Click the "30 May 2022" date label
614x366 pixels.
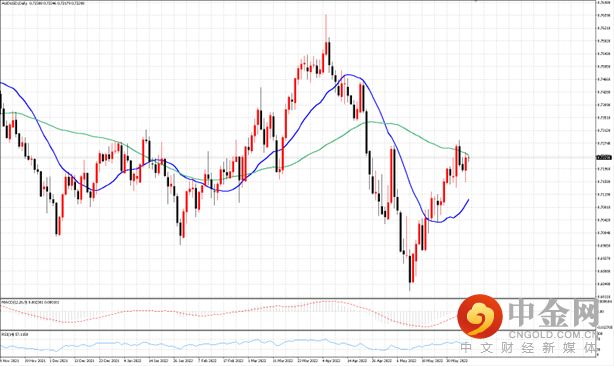point(457,361)
